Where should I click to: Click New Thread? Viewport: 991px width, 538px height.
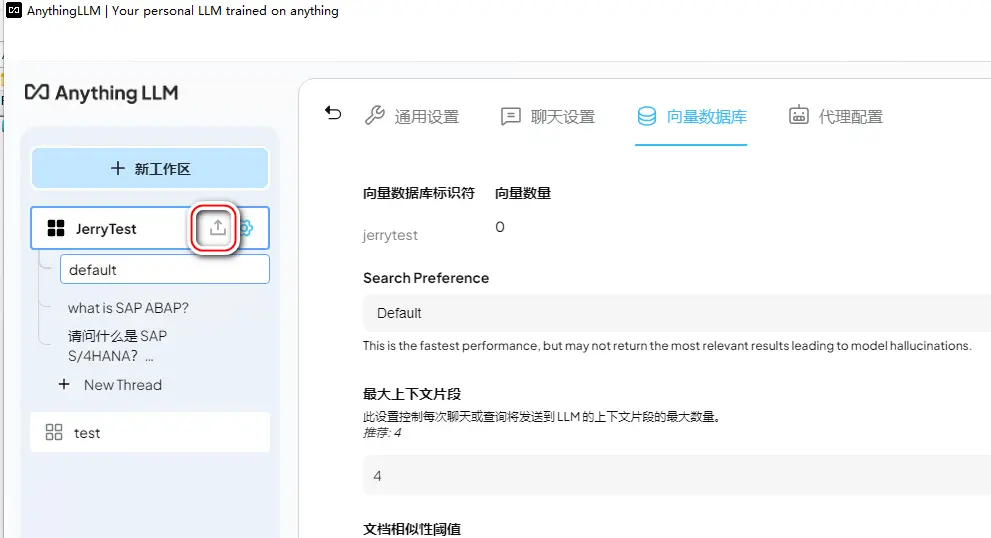pyautogui.click(x=111, y=385)
